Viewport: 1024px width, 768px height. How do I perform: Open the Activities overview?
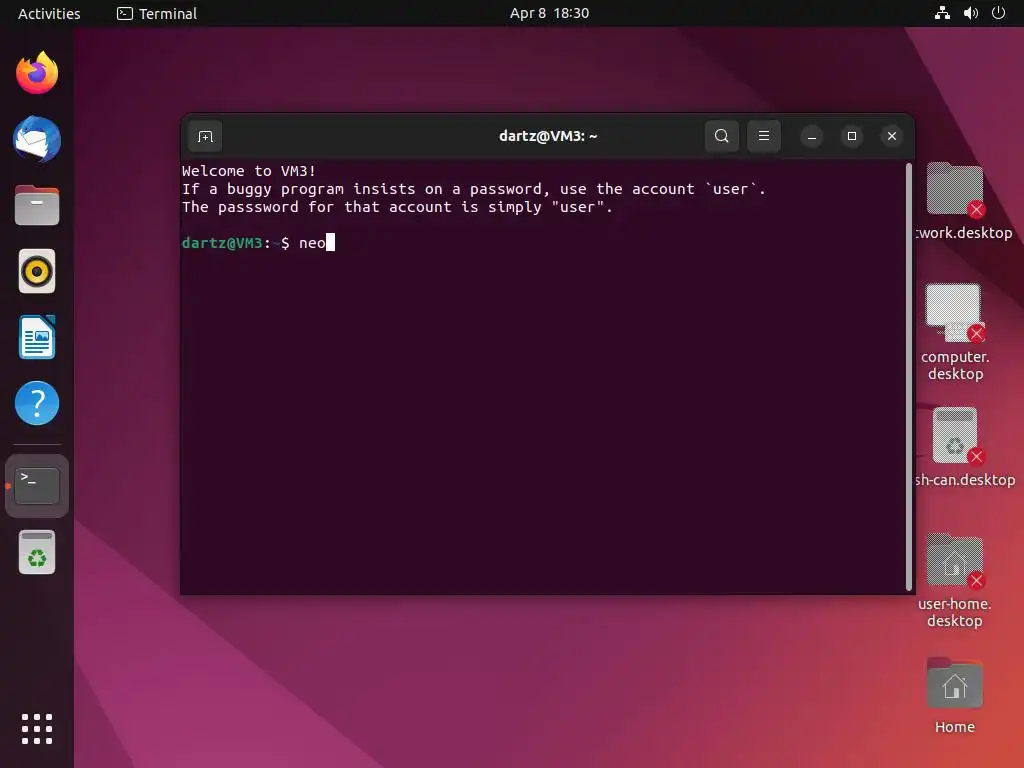[x=49, y=13]
